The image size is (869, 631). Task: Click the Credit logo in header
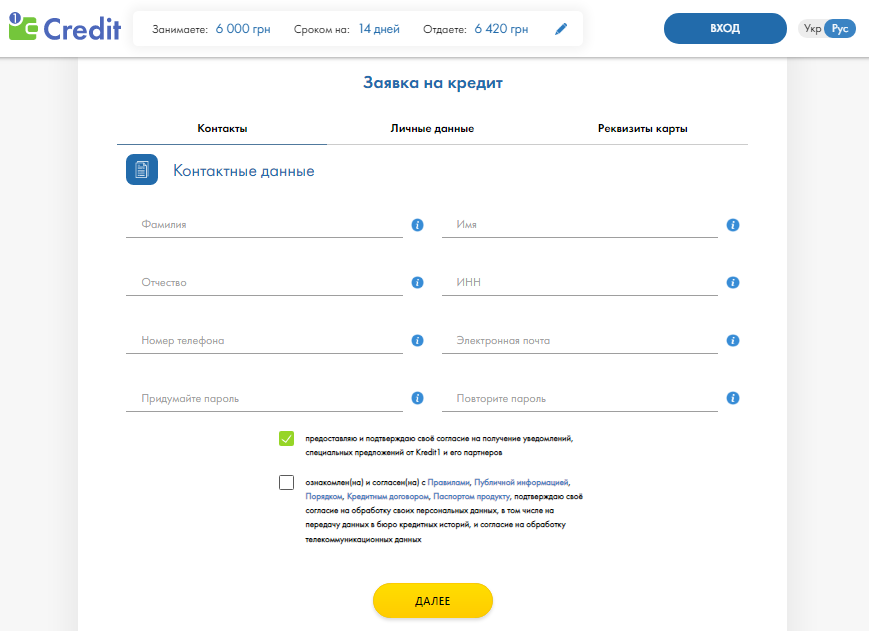[65, 27]
